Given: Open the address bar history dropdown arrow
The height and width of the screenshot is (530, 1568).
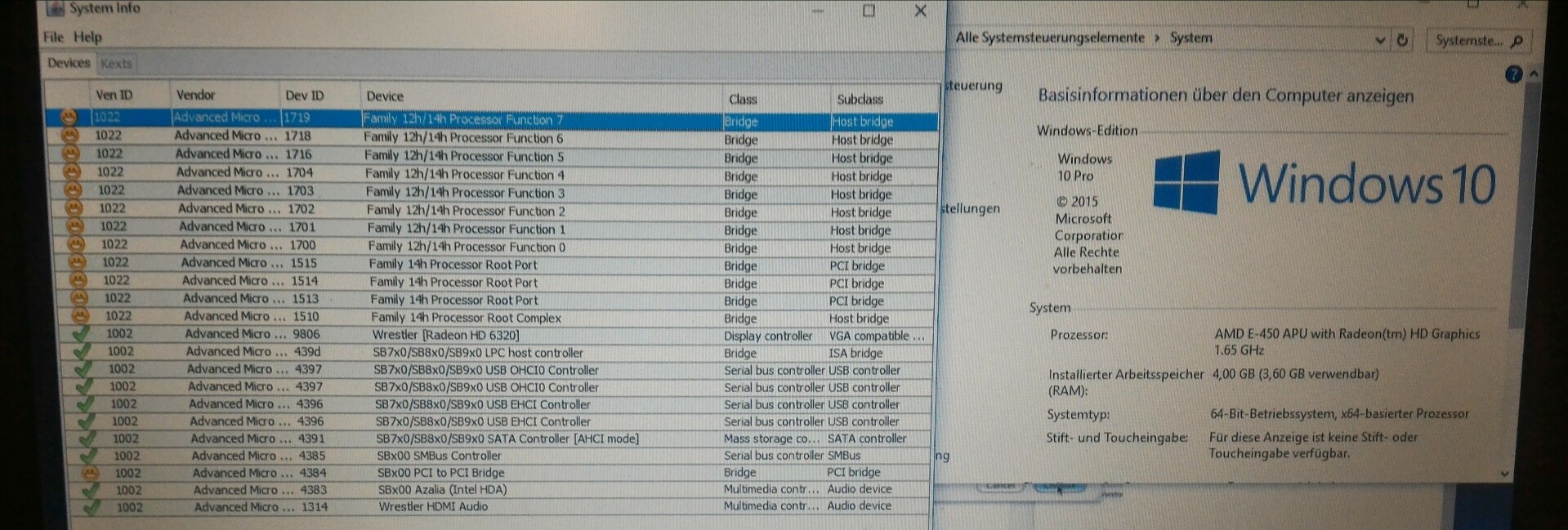Looking at the screenshot, I should click(x=1380, y=40).
